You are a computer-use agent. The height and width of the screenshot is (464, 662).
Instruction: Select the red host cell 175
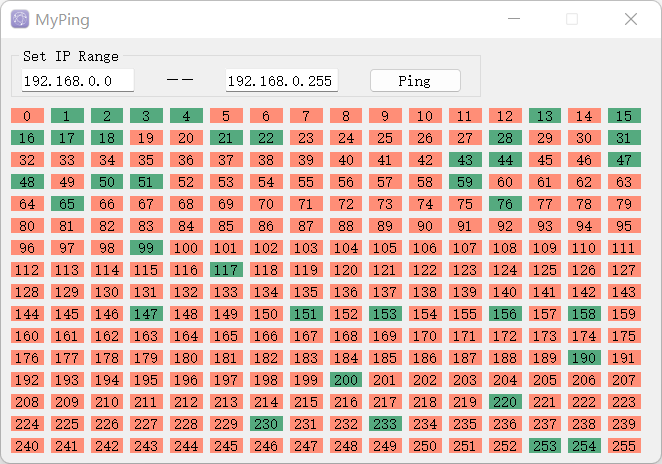624,336
